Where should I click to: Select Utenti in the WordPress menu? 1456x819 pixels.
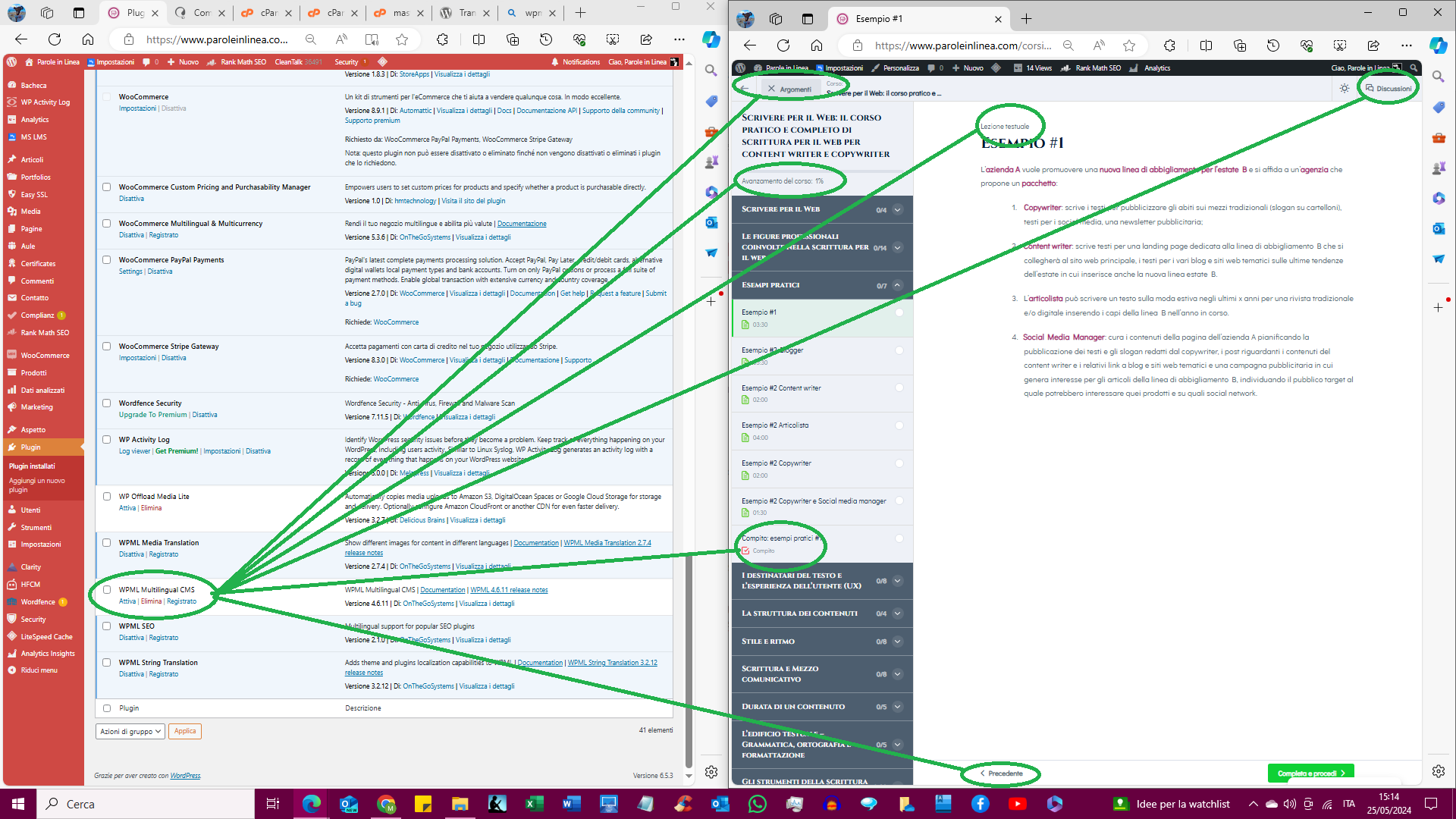coord(30,510)
